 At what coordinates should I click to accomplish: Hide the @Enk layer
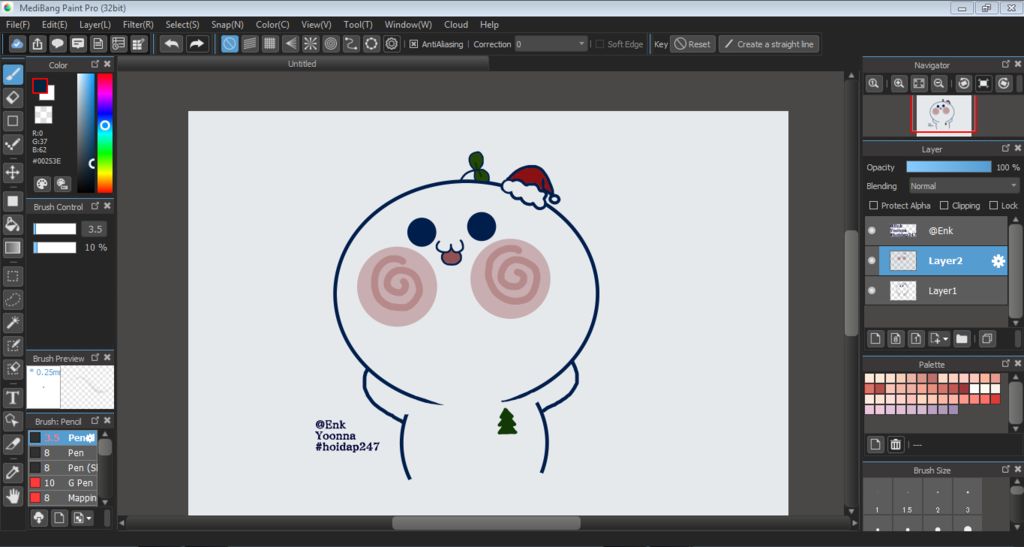[x=872, y=230]
